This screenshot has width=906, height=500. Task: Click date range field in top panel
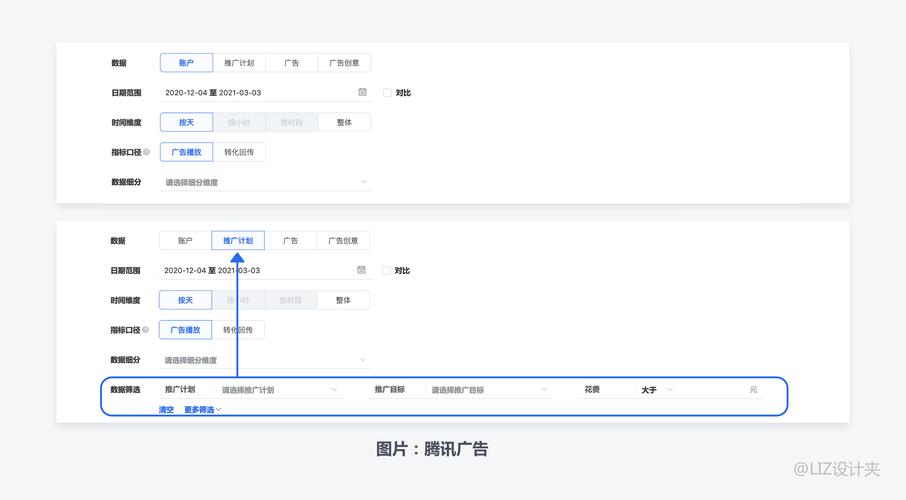(255, 92)
